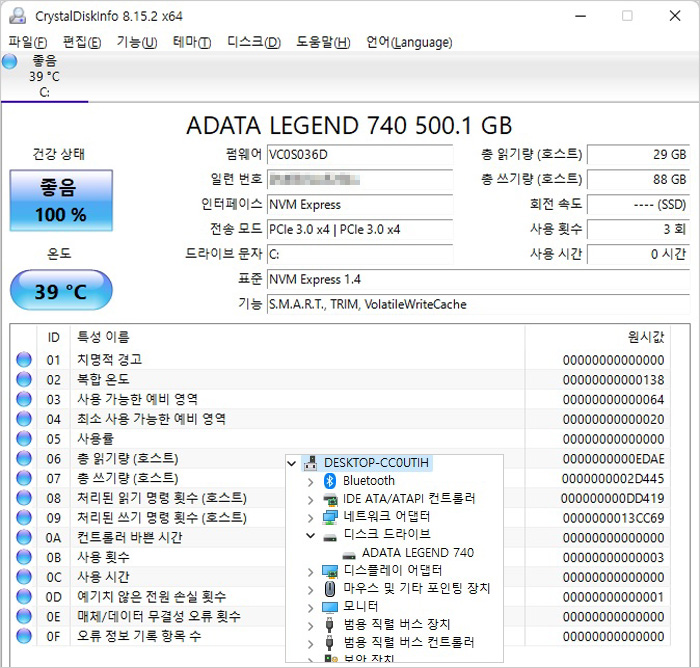Click the interface field NVM Express
Screen dimensions: 700x668
pyautogui.click(x=360, y=205)
